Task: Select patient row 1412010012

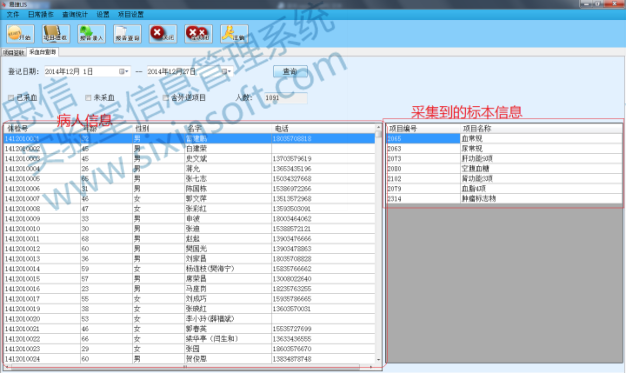Action: [189, 249]
